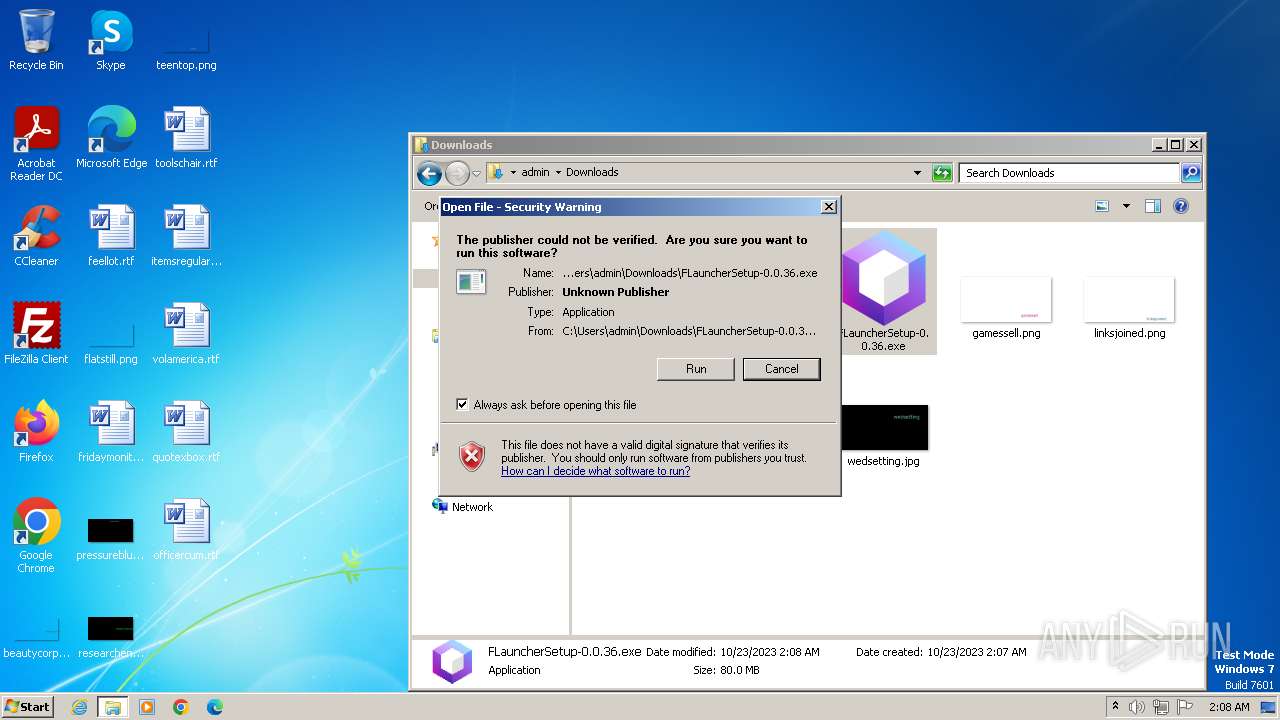Open recent pages dropdown arrow in Downloads window

coord(476,173)
